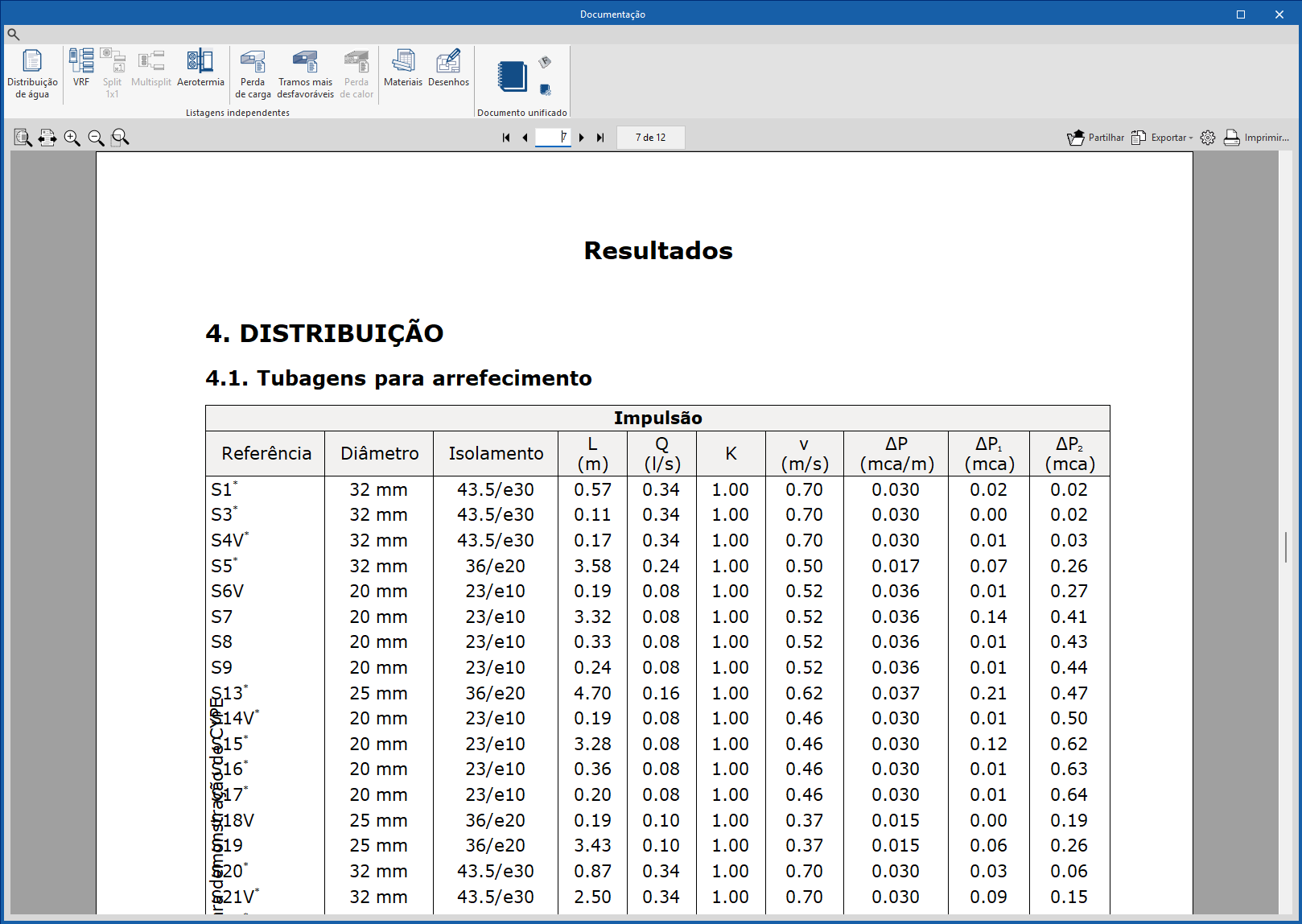
Task: Click the page number input field
Action: tap(553, 137)
